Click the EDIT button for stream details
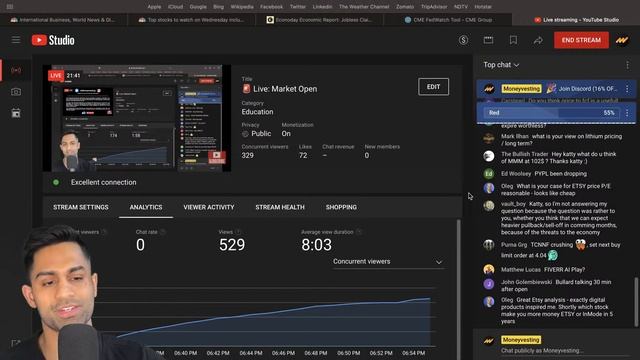The width and height of the screenshot is (640, 360). [433, 87]
